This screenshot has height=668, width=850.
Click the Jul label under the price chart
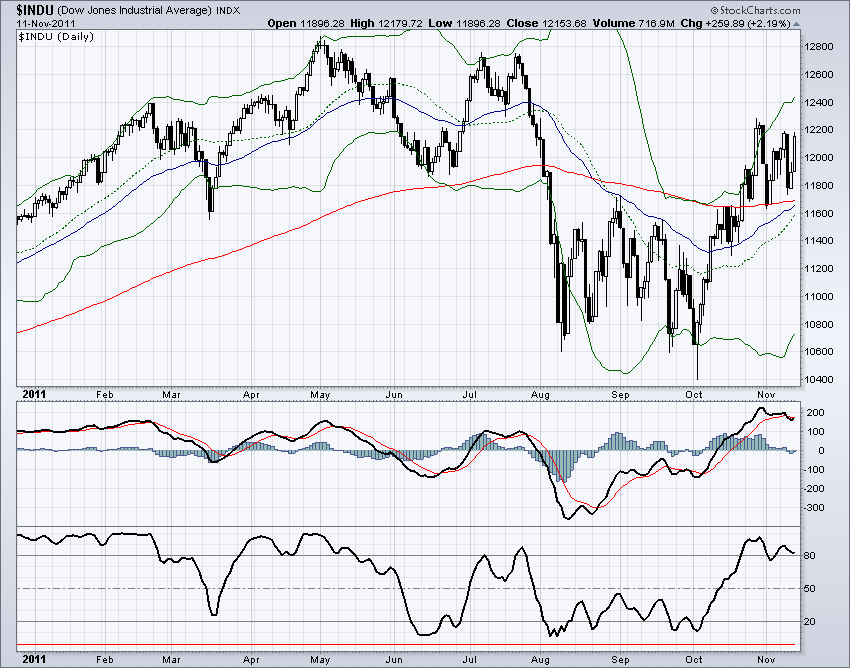coord(469,395)
